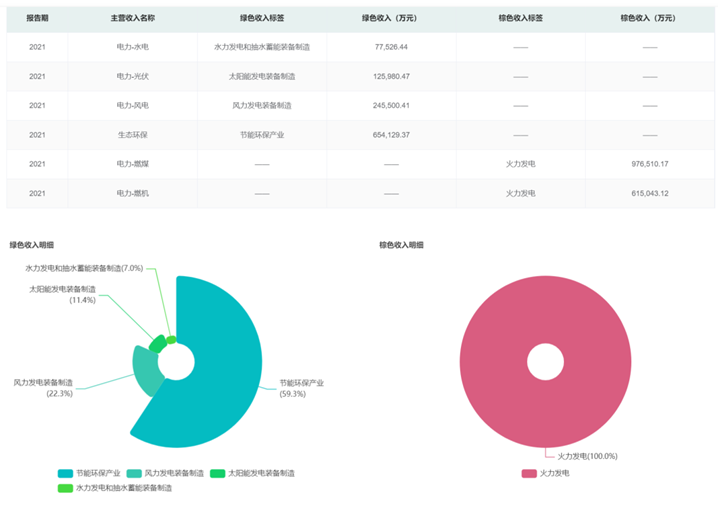This screenshot has height=506, width=718.
Task: Click the 棕色收入标签 column header
Action: point(521,18)
